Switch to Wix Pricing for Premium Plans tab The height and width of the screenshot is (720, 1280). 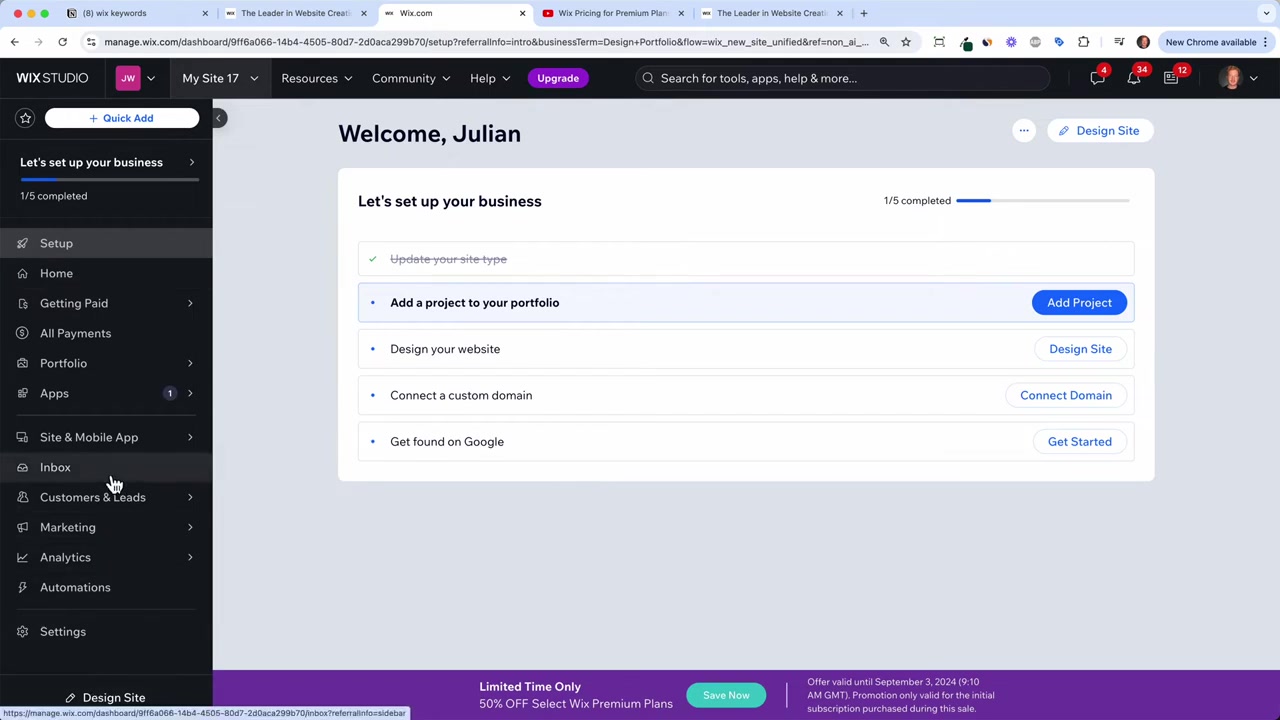(x=612, y=13)
